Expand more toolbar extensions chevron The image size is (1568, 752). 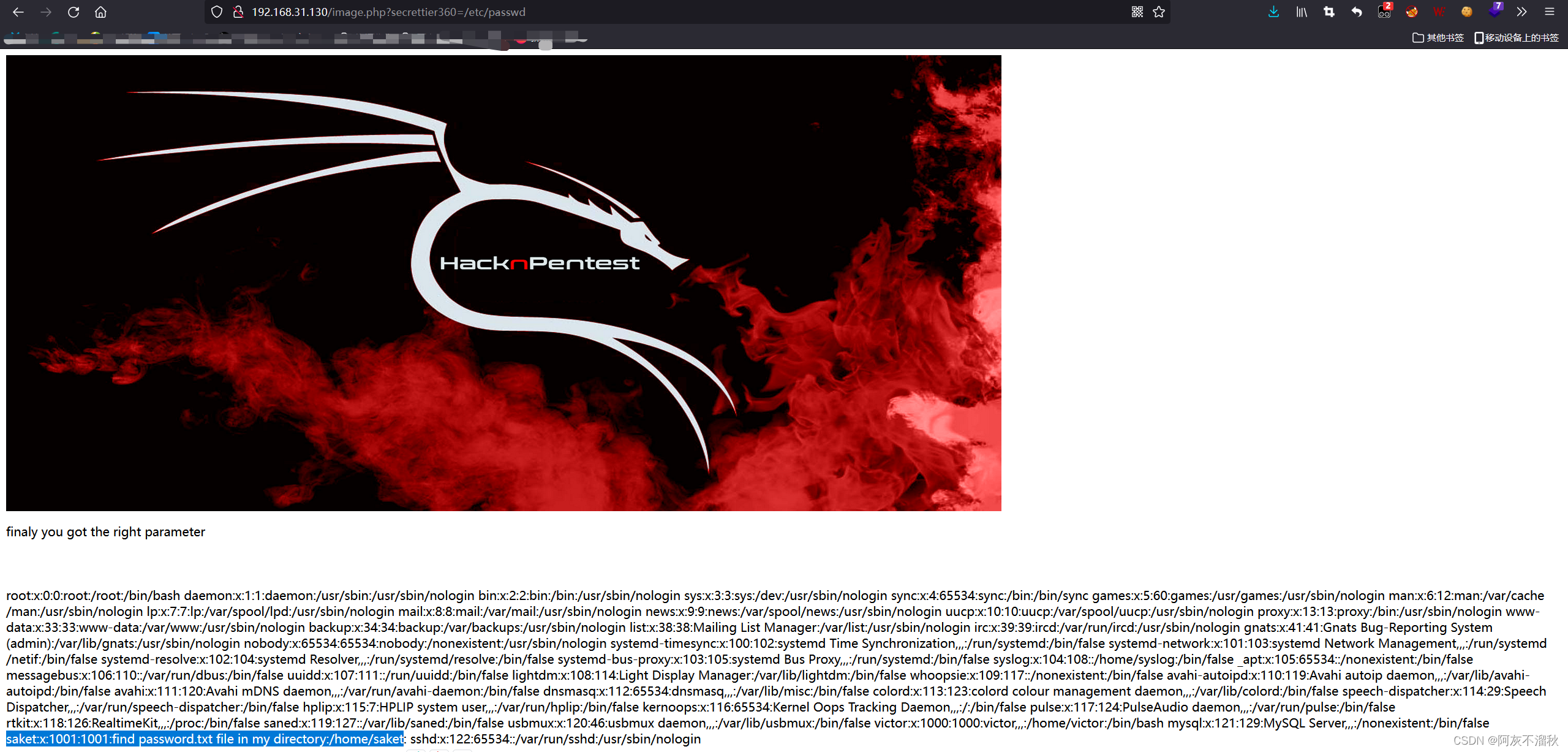pos(1522,12)
